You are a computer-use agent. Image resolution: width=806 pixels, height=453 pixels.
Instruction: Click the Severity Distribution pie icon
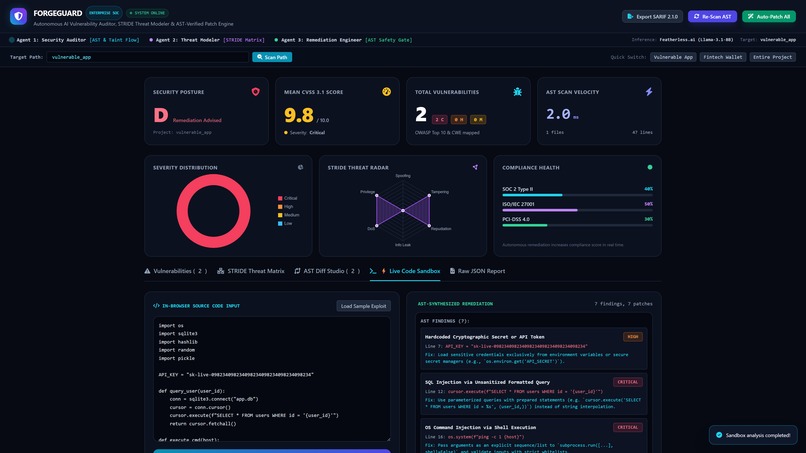300,167
